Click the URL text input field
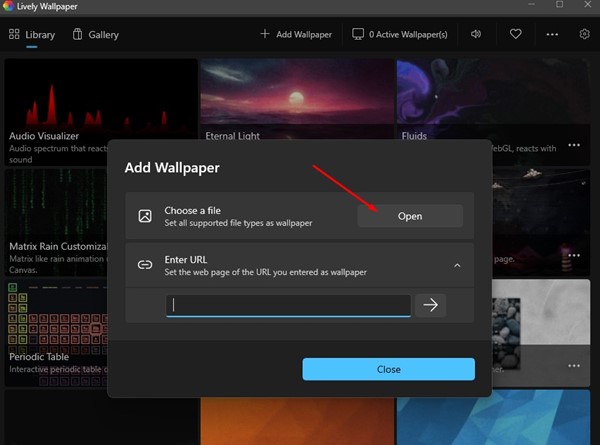 point(289,305)
